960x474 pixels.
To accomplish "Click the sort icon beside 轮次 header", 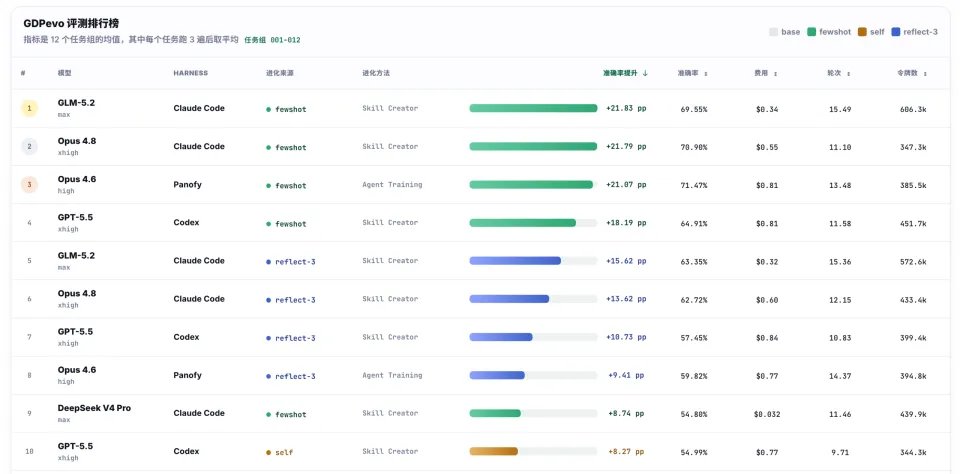I will 849,73.
